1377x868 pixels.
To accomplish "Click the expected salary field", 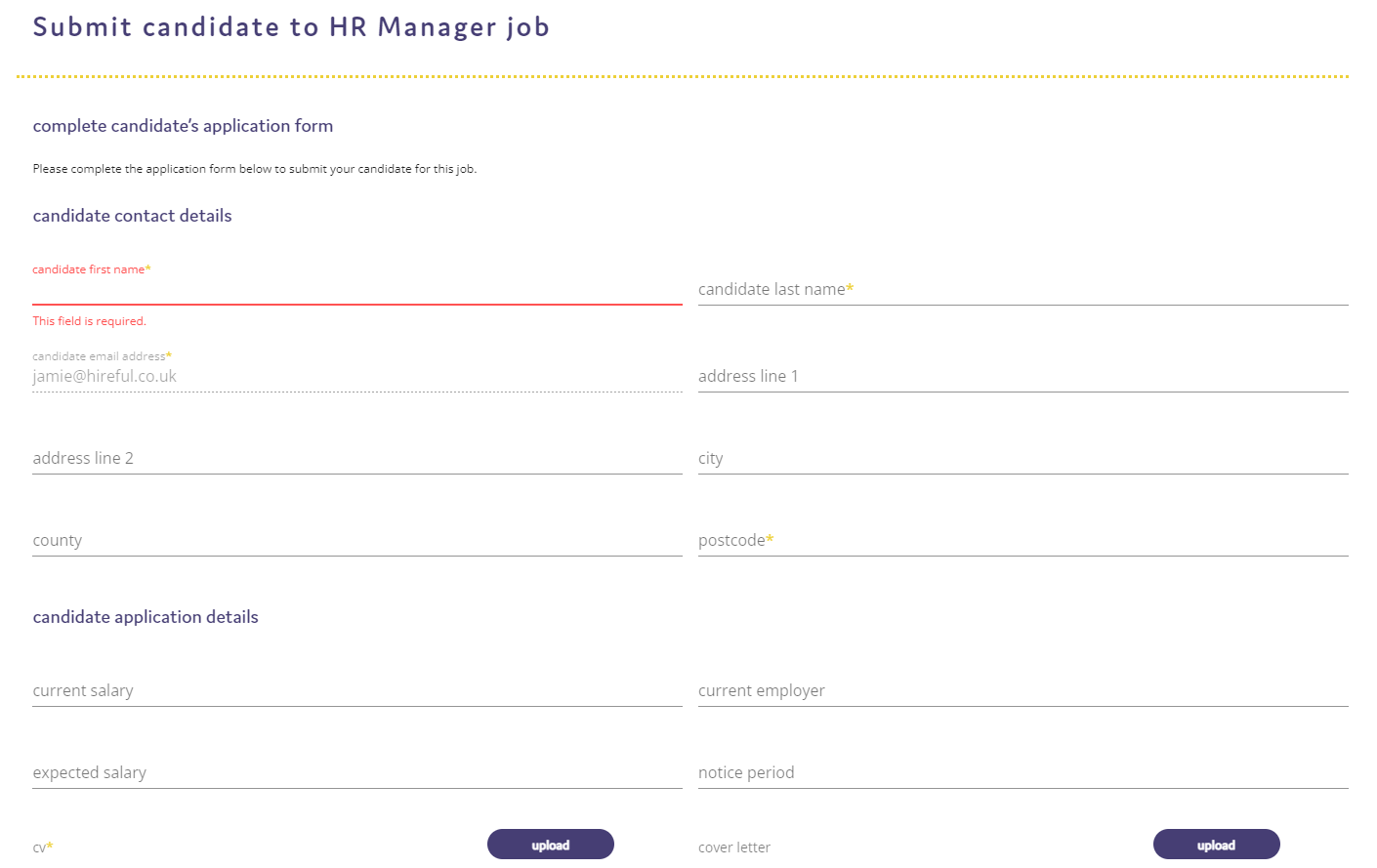I will tap(356, 773).
